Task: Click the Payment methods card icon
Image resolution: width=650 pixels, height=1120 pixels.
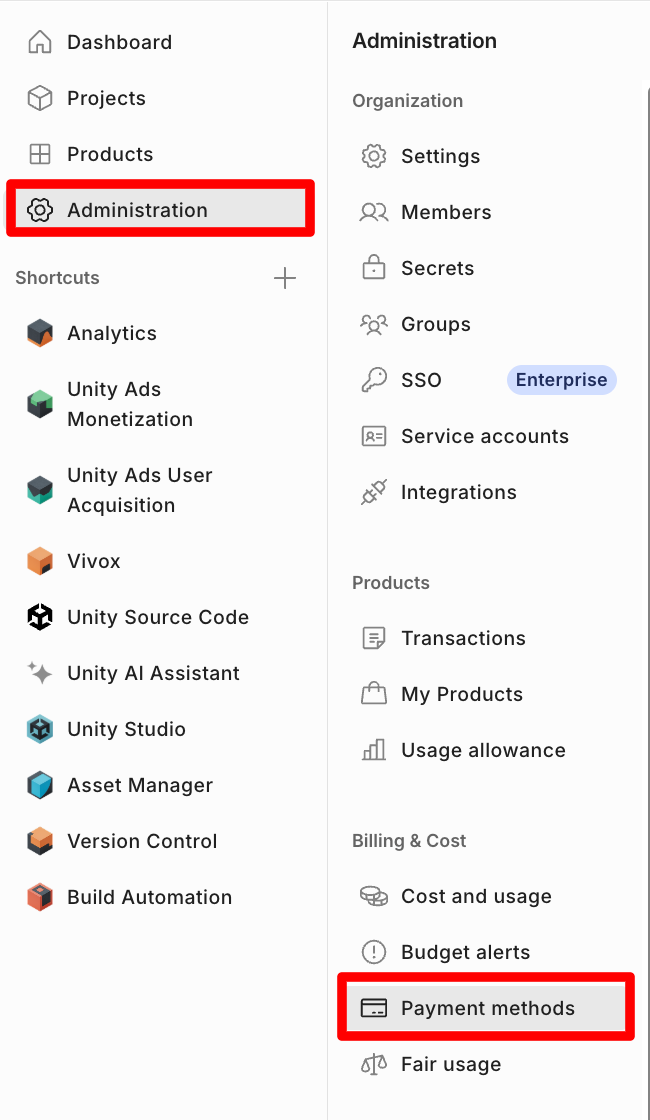Action: coord(374,1008)
